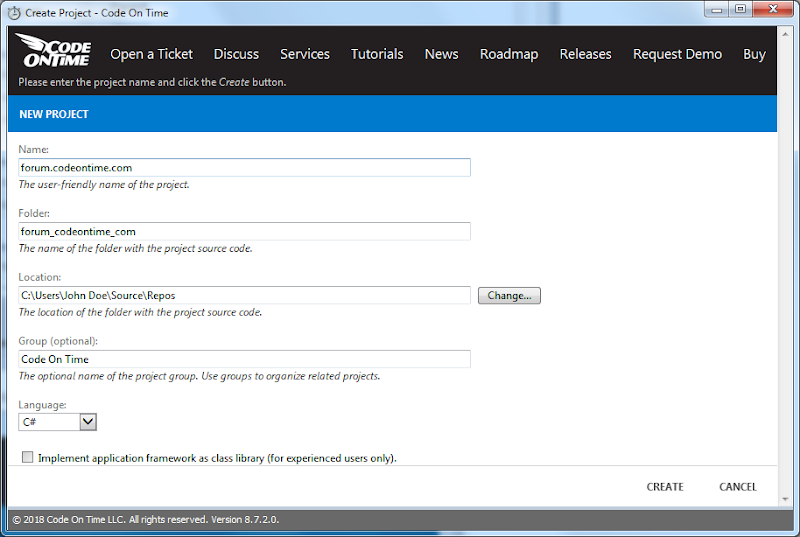Expand the Language dropdown arrow
This screenshot has width=800, height=537.
click(x=88, y=422)
